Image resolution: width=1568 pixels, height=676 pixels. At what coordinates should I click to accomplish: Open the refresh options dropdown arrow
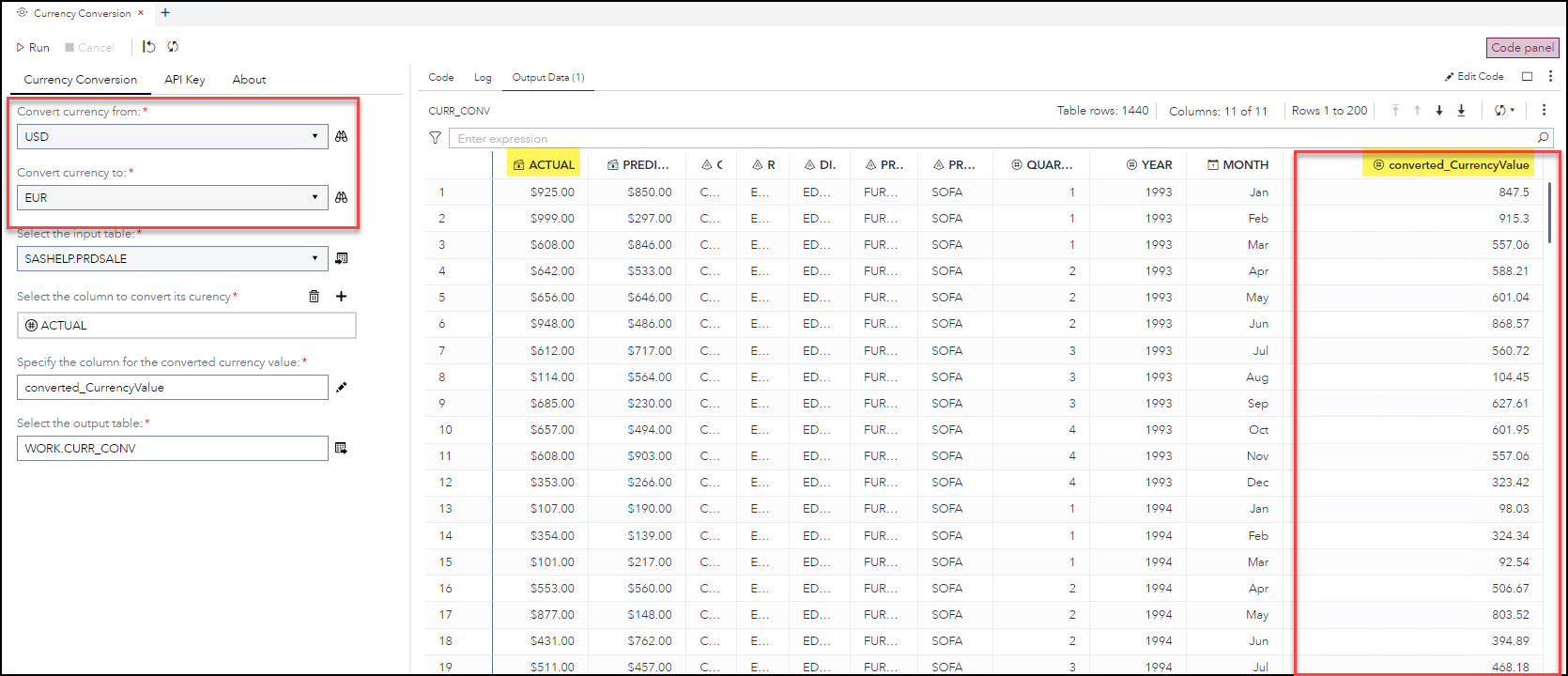(x=1513, y=111)
